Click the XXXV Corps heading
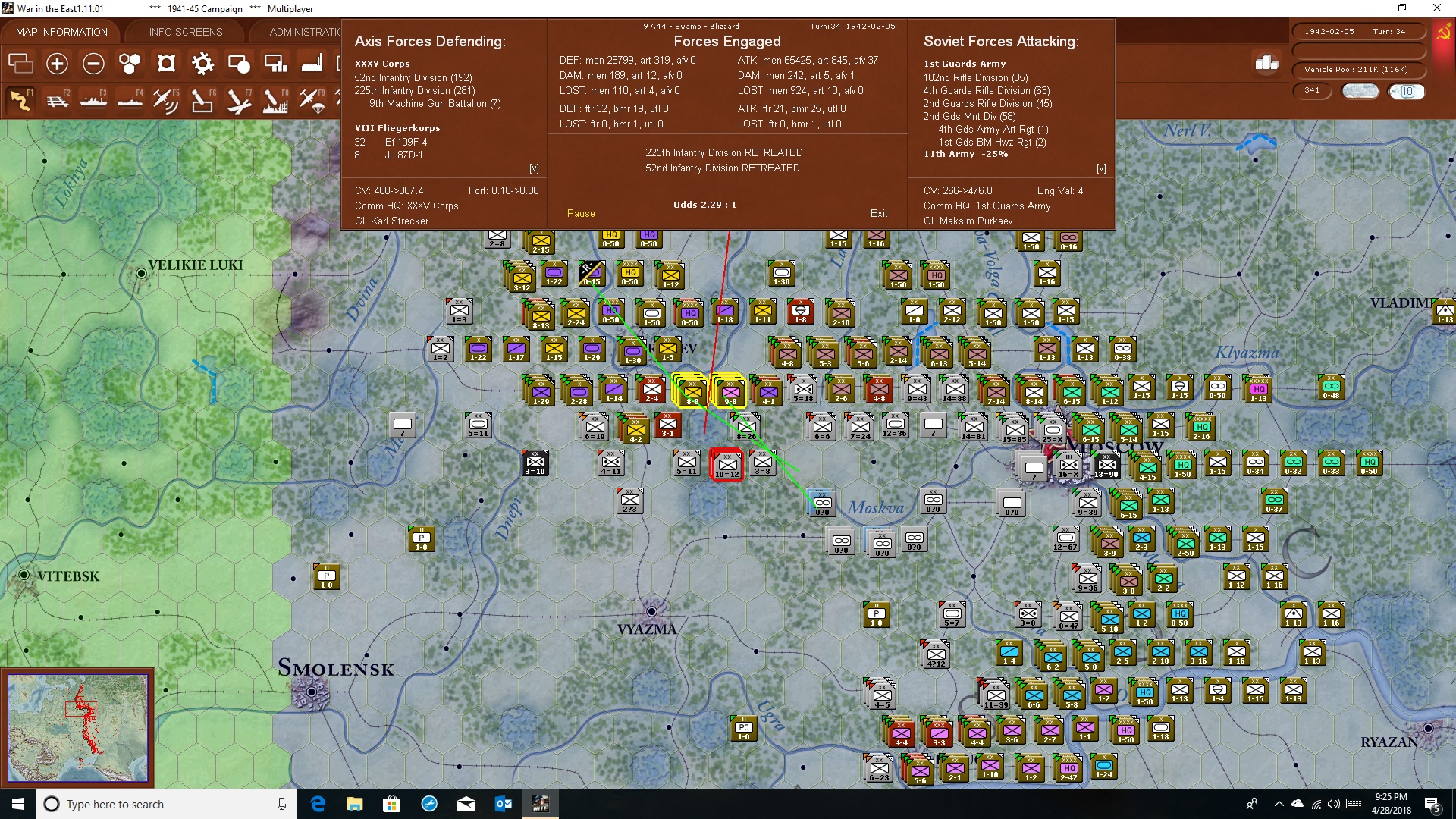This screenshot has width=1456, height=819. point(382,64)
